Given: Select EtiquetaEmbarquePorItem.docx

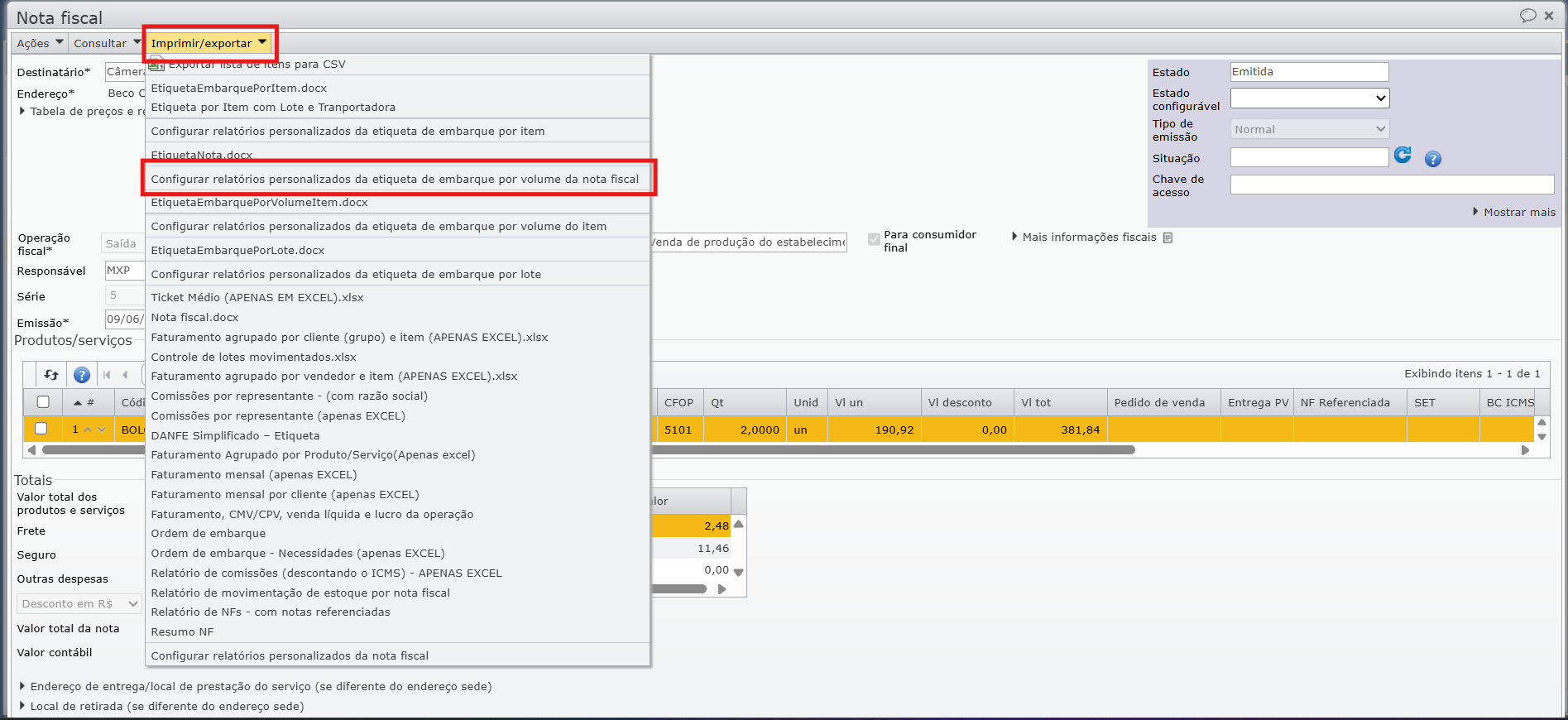Looking at the screenshot, I should click(398, 88).
